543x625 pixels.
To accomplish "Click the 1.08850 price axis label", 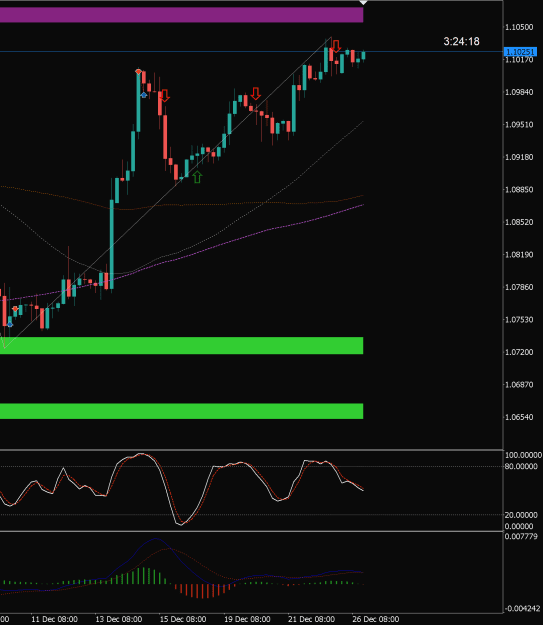I will 519,190.
